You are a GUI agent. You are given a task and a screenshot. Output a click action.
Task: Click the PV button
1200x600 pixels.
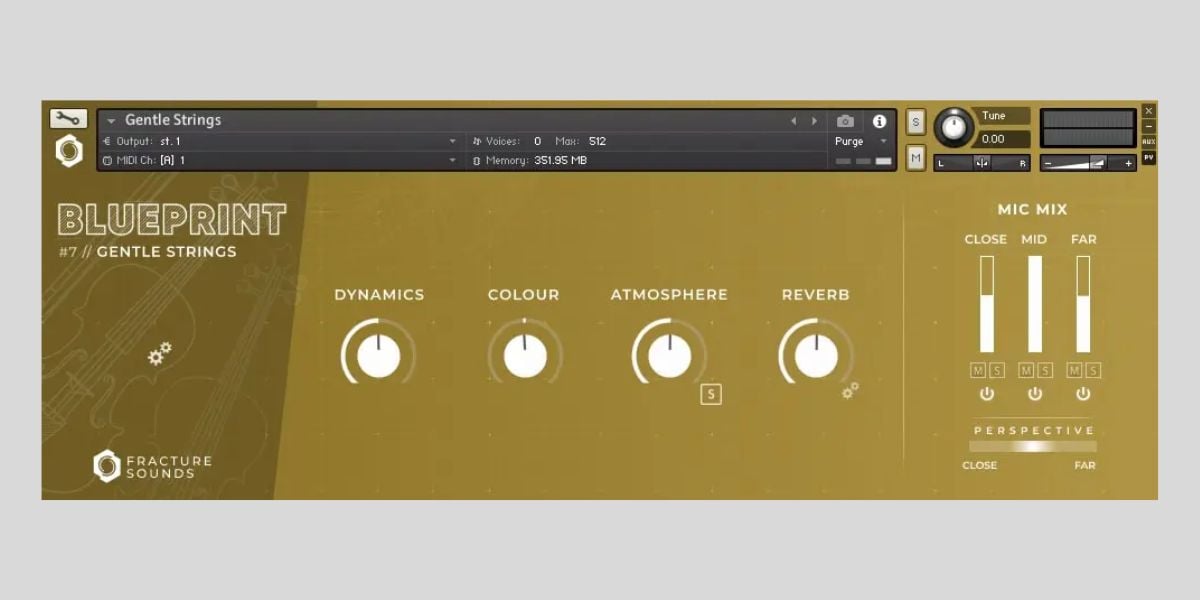tap(1149, 157)
